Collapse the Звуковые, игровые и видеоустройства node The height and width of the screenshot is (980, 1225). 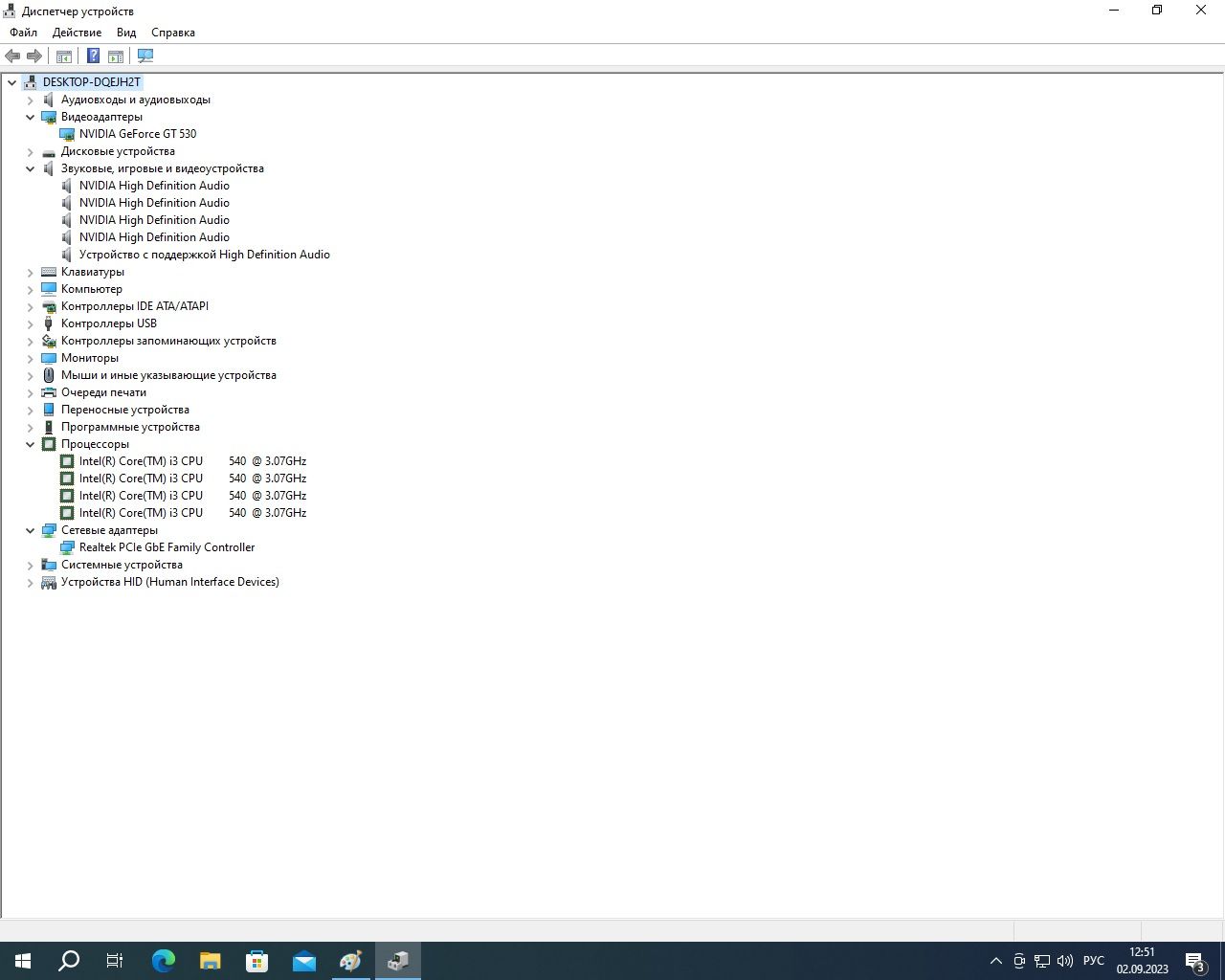30,168
